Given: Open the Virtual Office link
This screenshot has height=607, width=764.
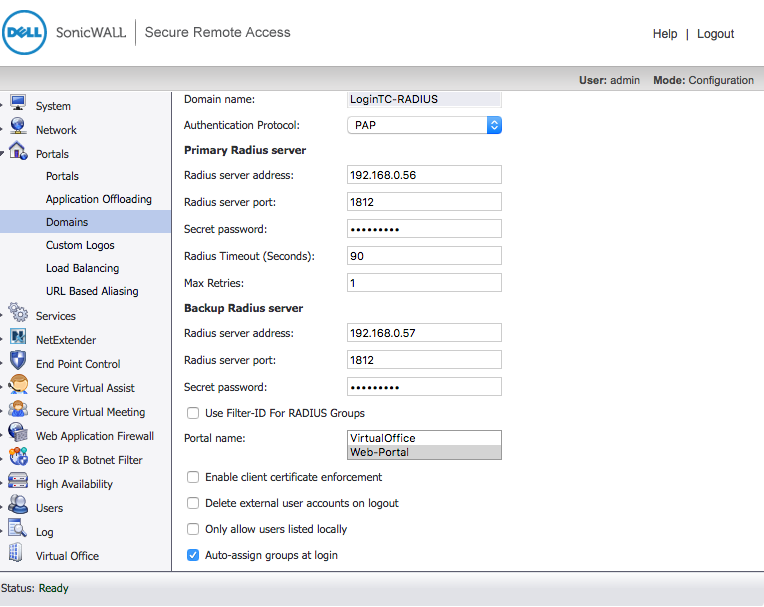Looking at the screenshot, I should click(67, 556).
